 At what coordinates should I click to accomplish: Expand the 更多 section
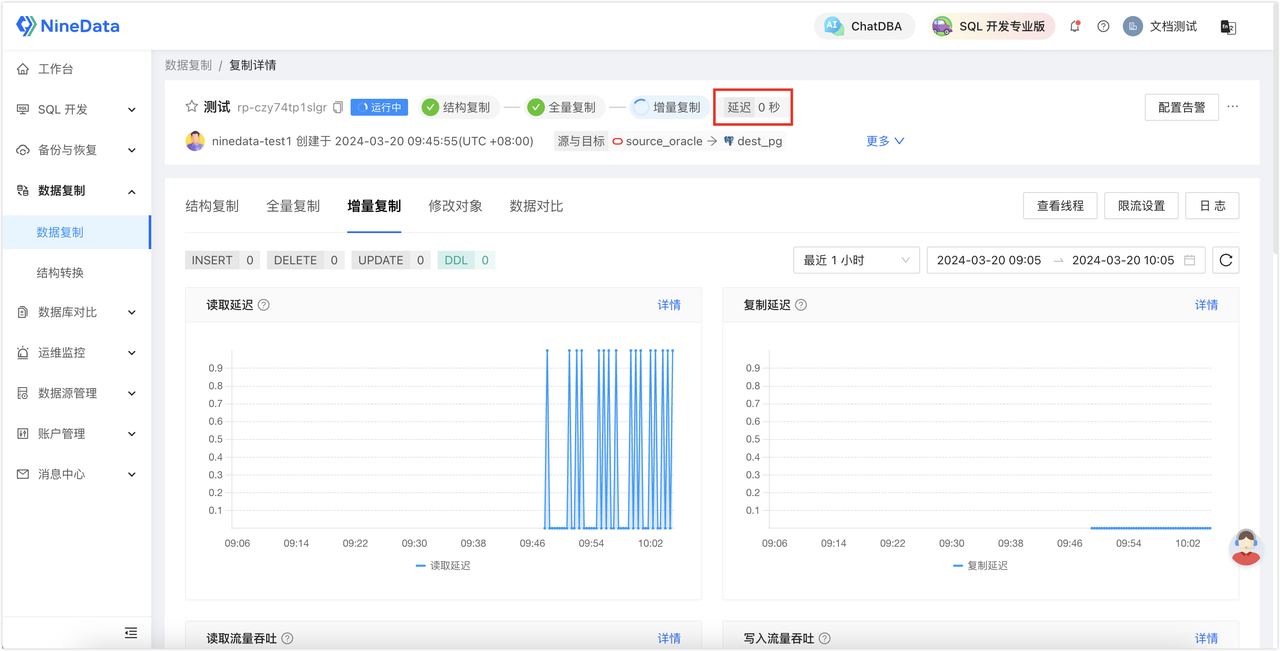883,140
